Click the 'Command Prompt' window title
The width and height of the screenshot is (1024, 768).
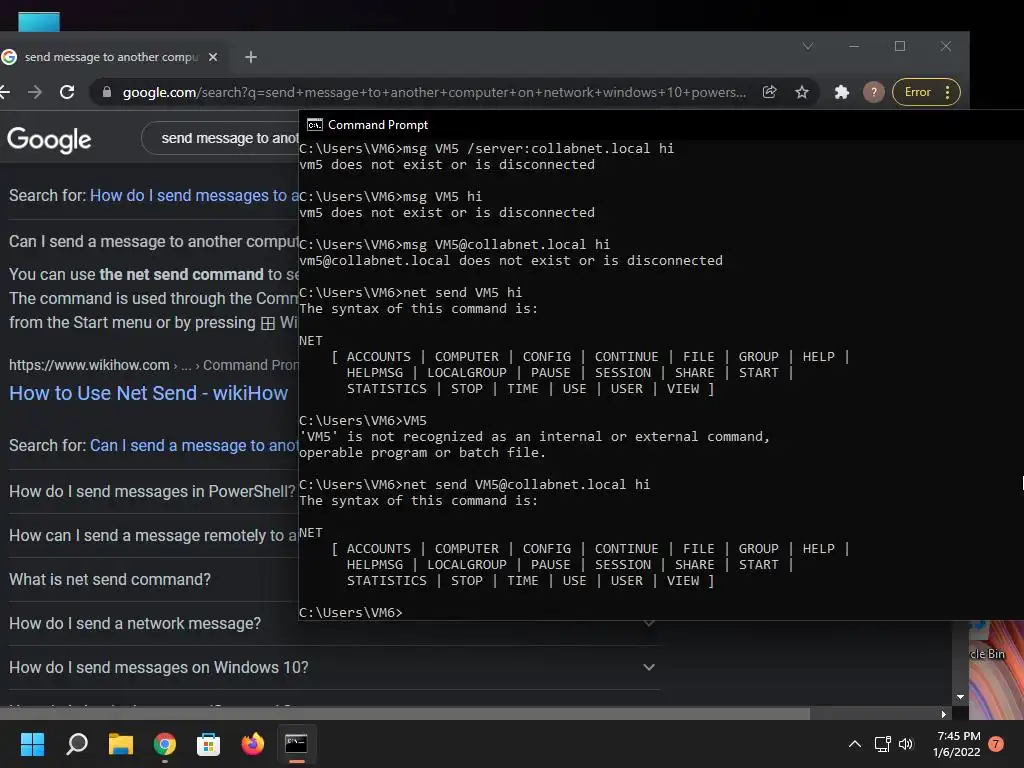378,125
